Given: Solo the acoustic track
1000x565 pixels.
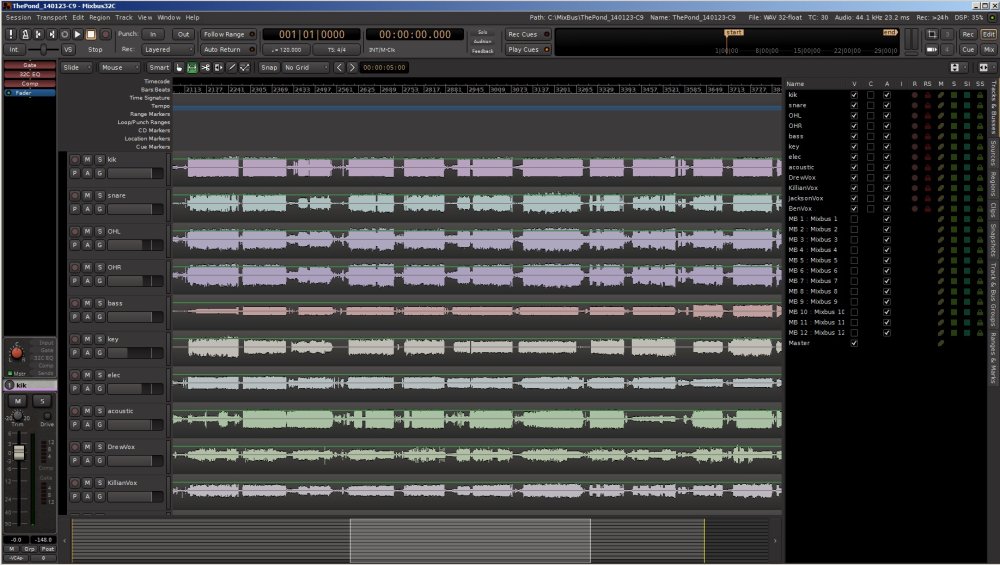Looking at the screenshot, I should pos(100,411).
